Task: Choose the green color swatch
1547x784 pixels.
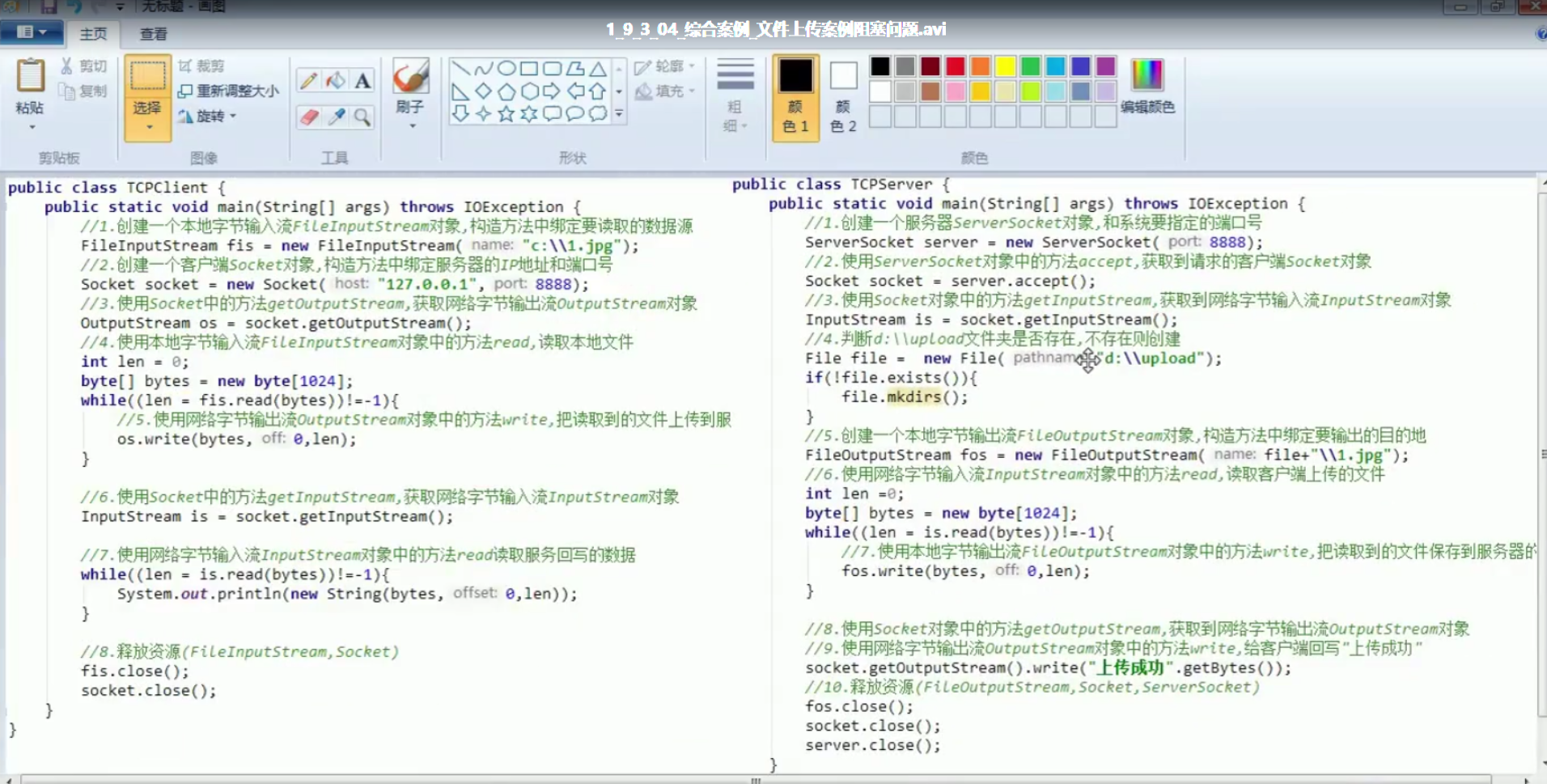Action: (x=1031, y=66)
